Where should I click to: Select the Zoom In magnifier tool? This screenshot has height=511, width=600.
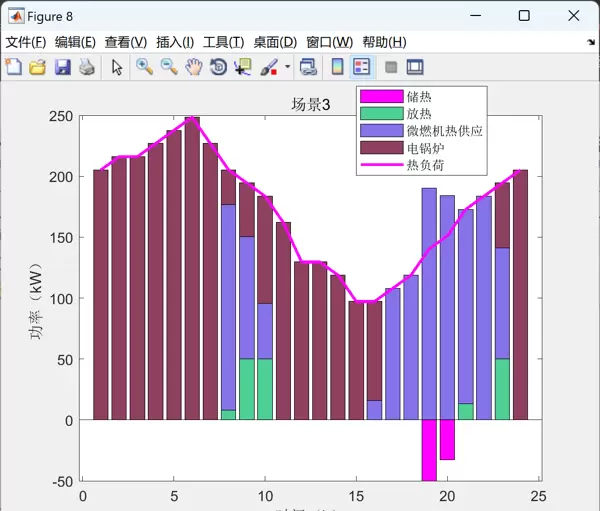click(x=145, y=67)
